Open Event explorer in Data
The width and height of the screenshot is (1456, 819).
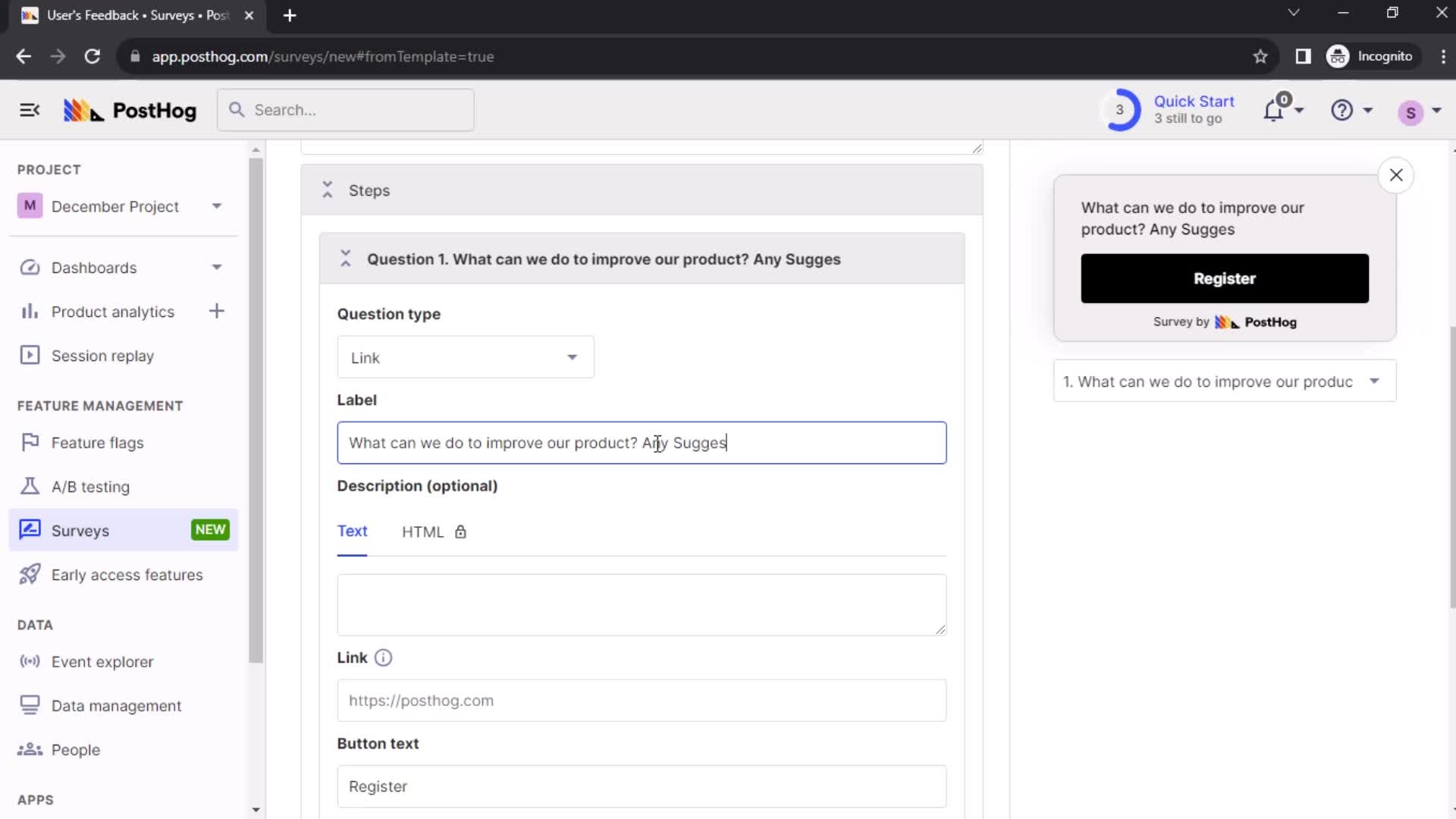[102, 662]
